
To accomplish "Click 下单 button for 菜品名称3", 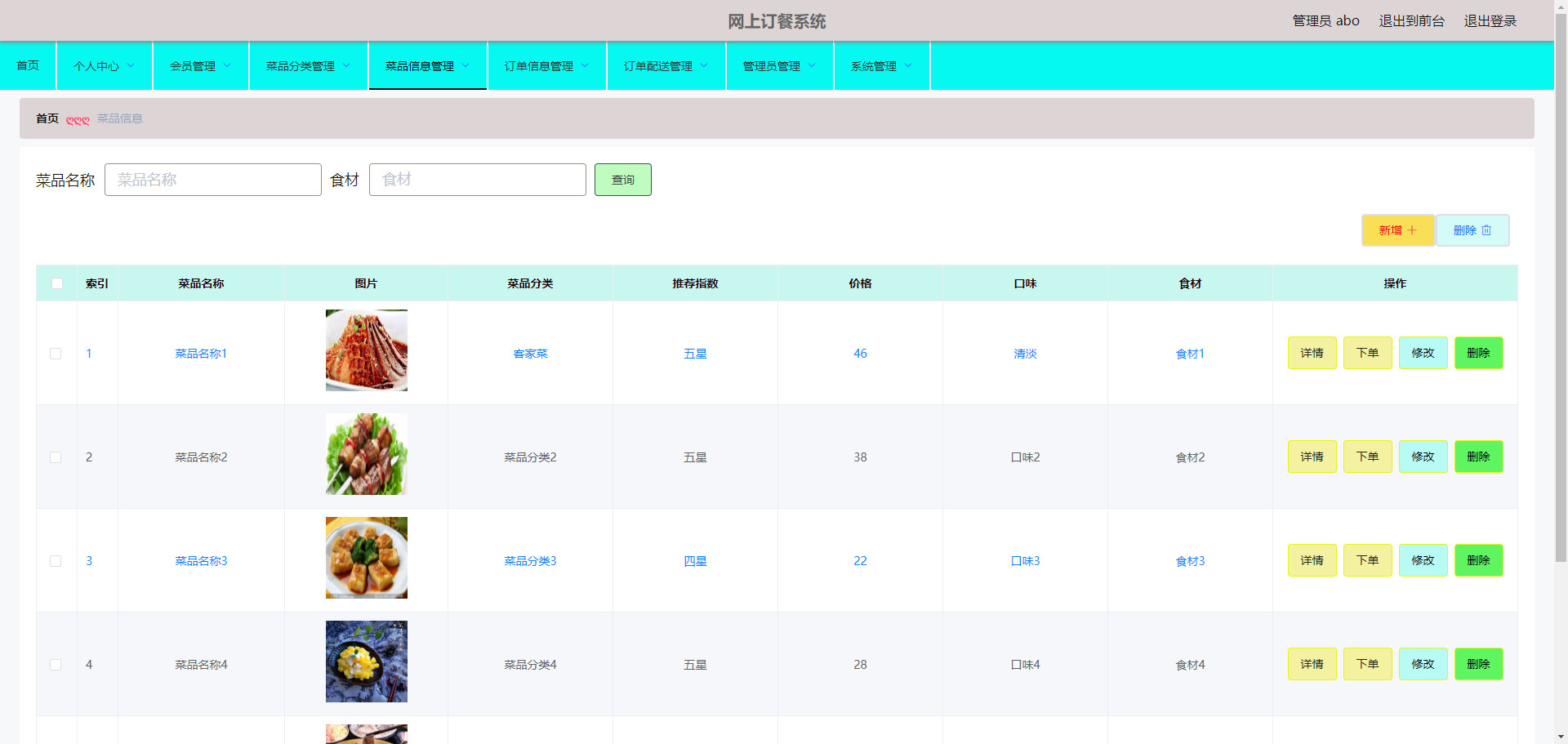I will point(1368,560).
